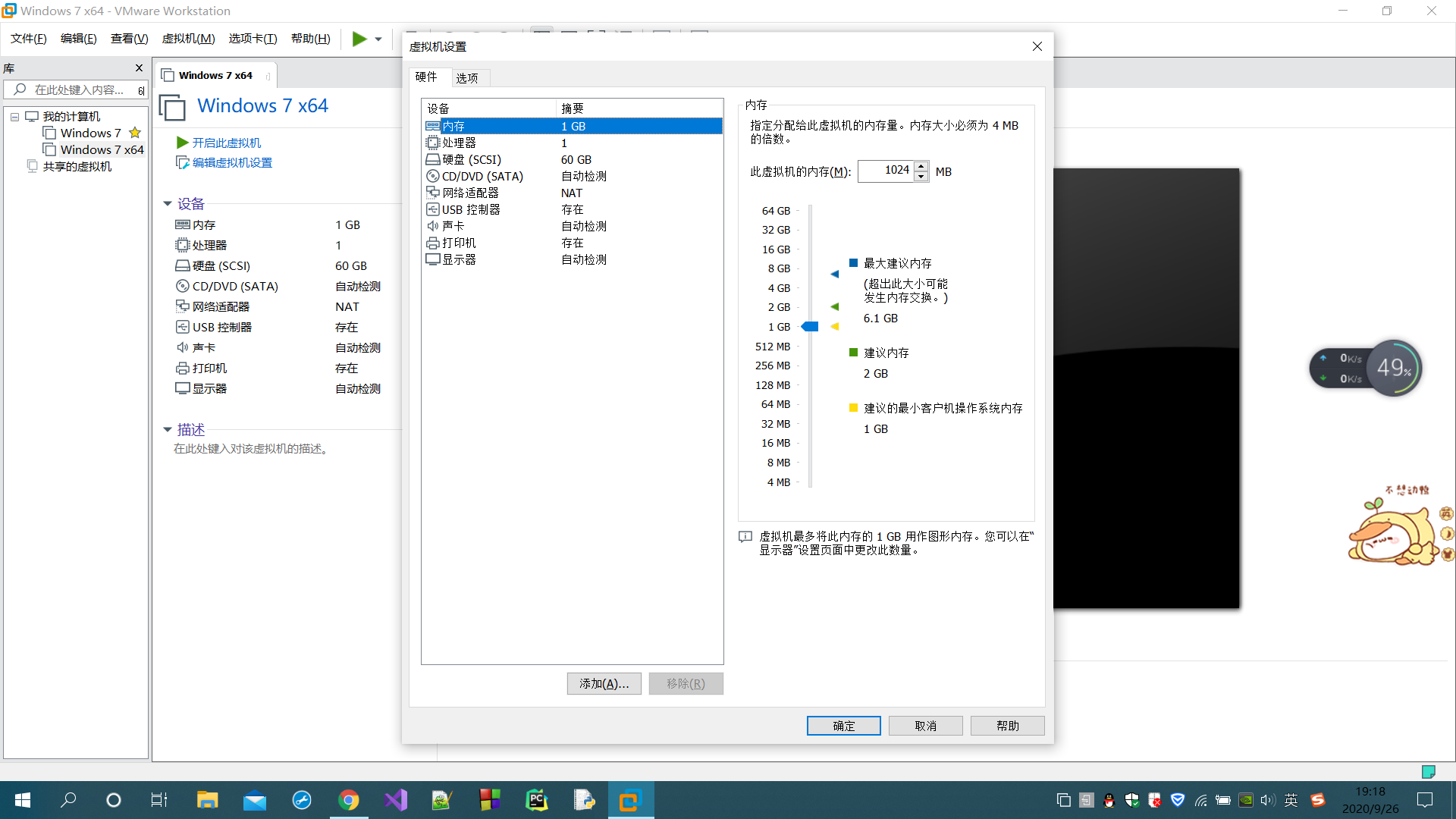
Task: Collapse the 设备 section in the VM summary
Action: (x=168, y=203)
